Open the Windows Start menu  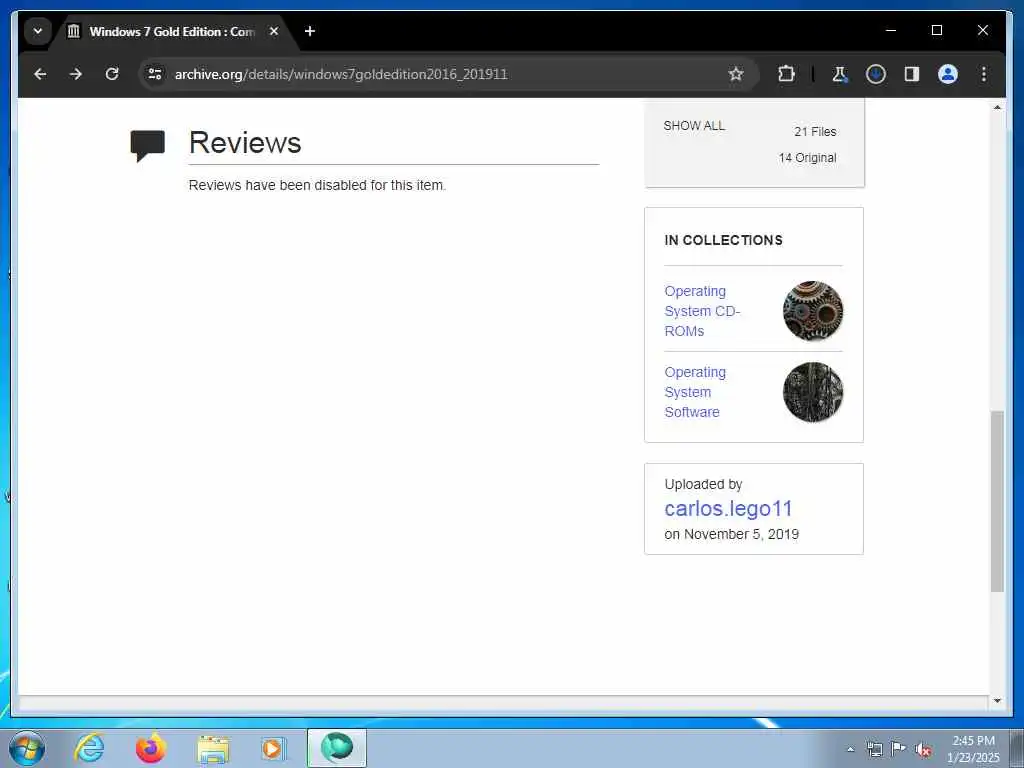(x=27, y=748)
